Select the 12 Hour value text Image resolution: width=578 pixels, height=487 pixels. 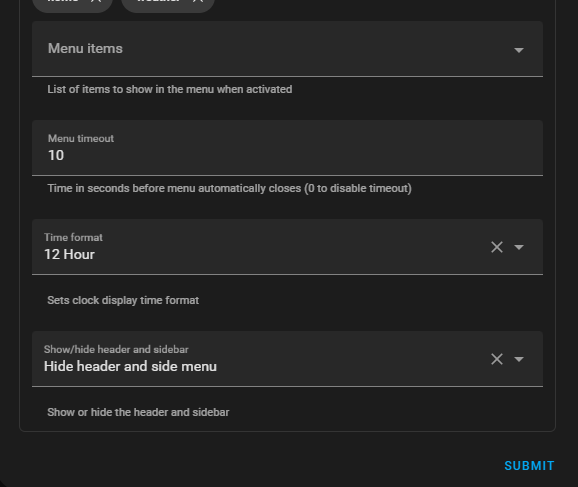tap(69, 254)
